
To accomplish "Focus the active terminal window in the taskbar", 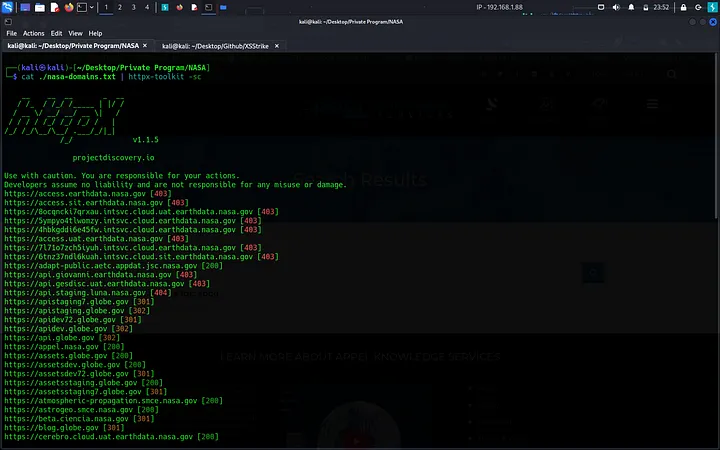I will (208, 7).
